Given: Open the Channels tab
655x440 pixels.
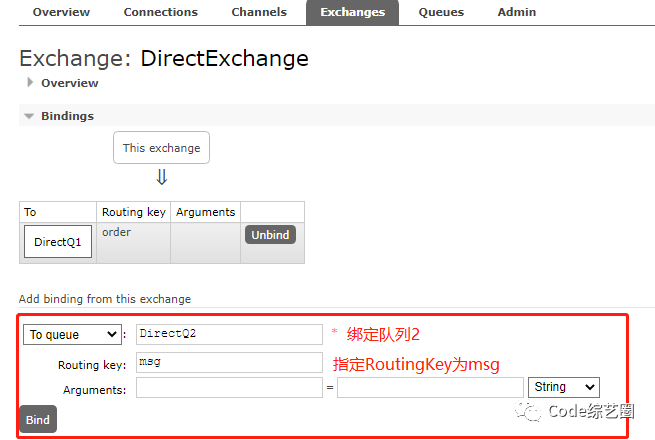Looking at the screenshot, I should coord(259,12).
